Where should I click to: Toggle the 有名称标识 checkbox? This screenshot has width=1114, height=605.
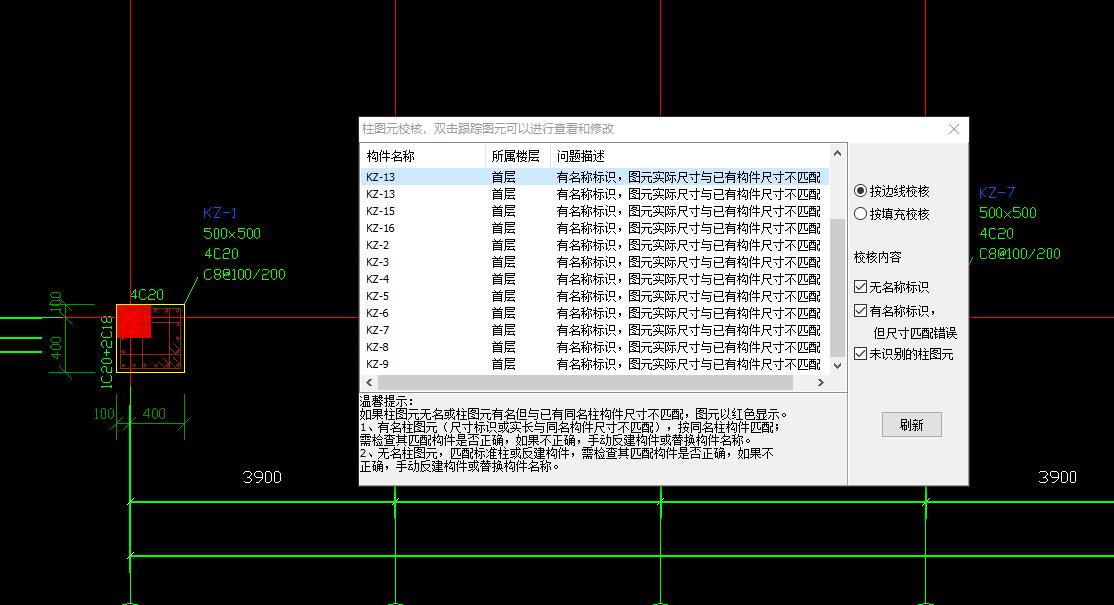click(860, 310)
